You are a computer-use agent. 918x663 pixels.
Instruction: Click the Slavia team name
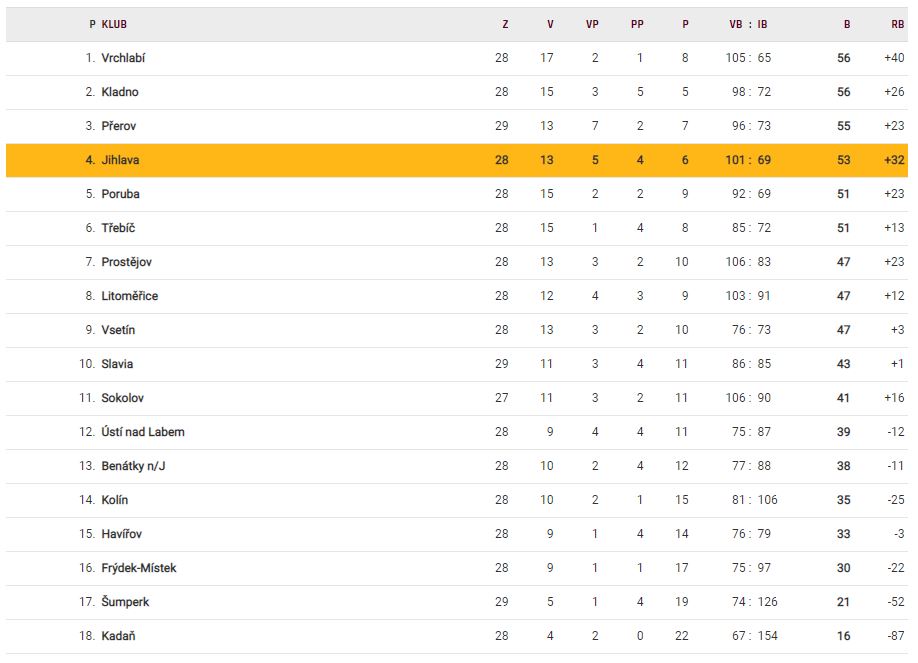pyautogui.click(x=117, y=364)
